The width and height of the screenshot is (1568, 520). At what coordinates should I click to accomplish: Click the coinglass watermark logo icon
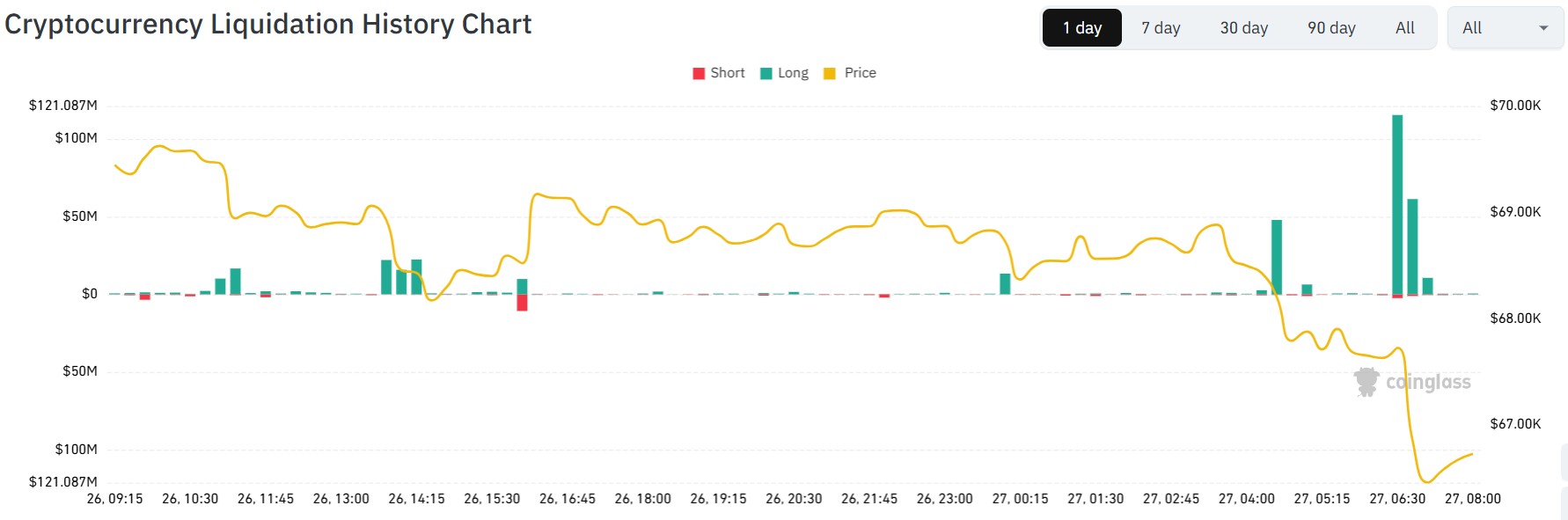click(x=1367, y=382)
